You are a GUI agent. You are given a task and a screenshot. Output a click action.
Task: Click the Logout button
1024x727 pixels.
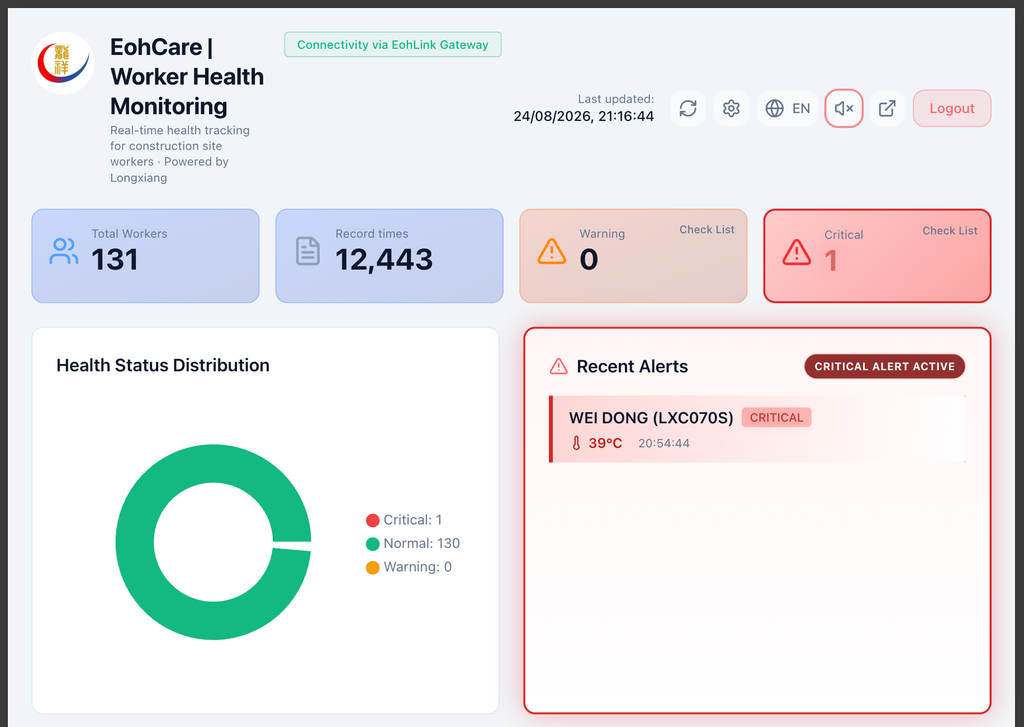952,108
